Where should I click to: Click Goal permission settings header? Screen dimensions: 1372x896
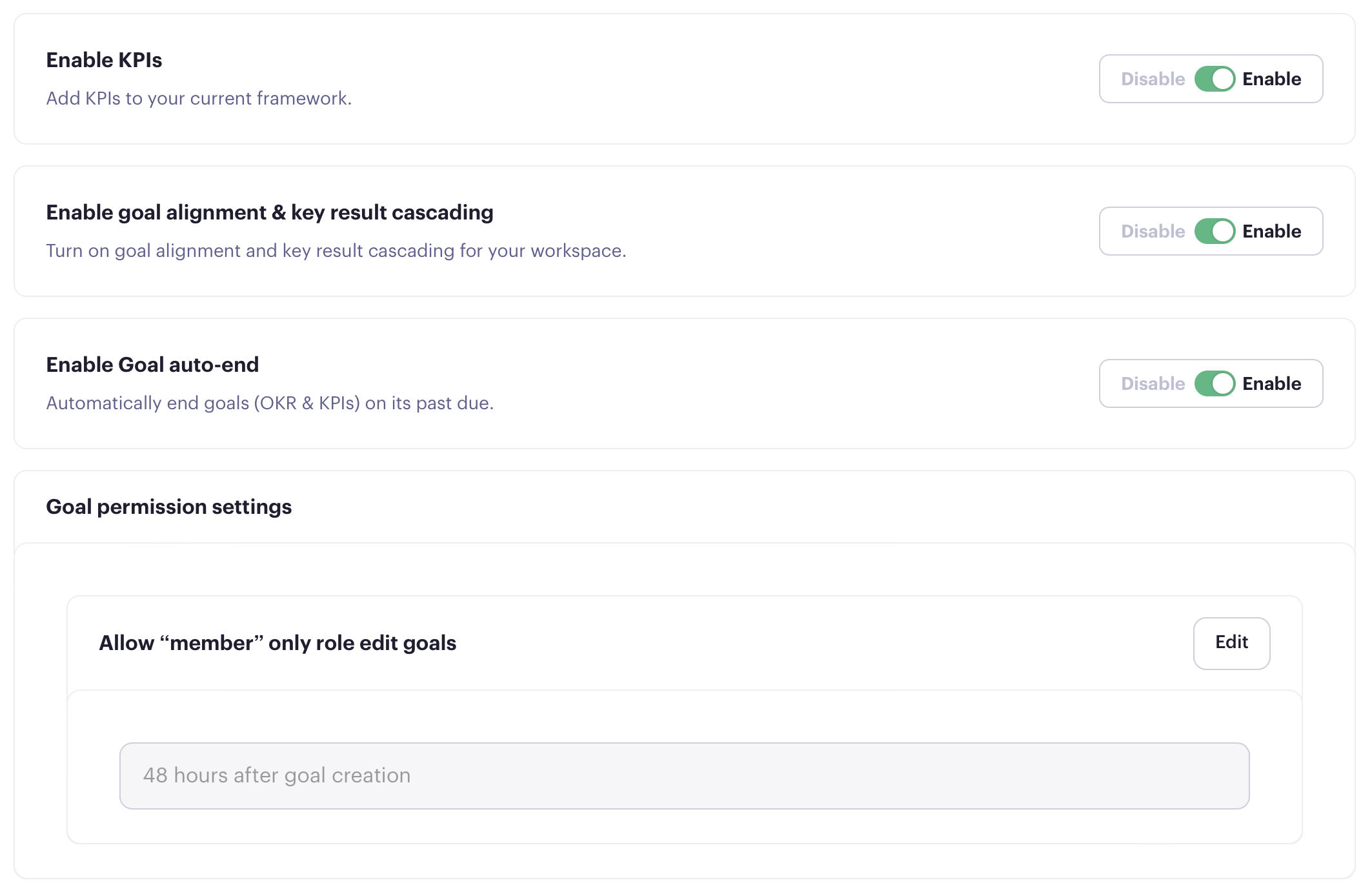168,507
